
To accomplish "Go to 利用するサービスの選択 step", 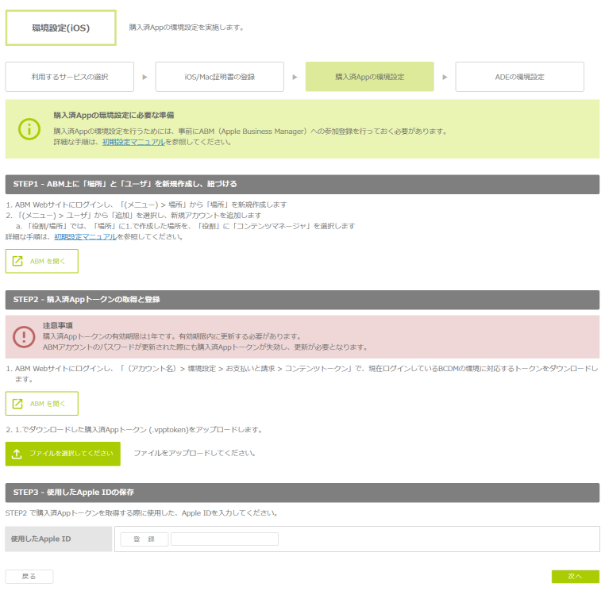I will click(70, 76).
